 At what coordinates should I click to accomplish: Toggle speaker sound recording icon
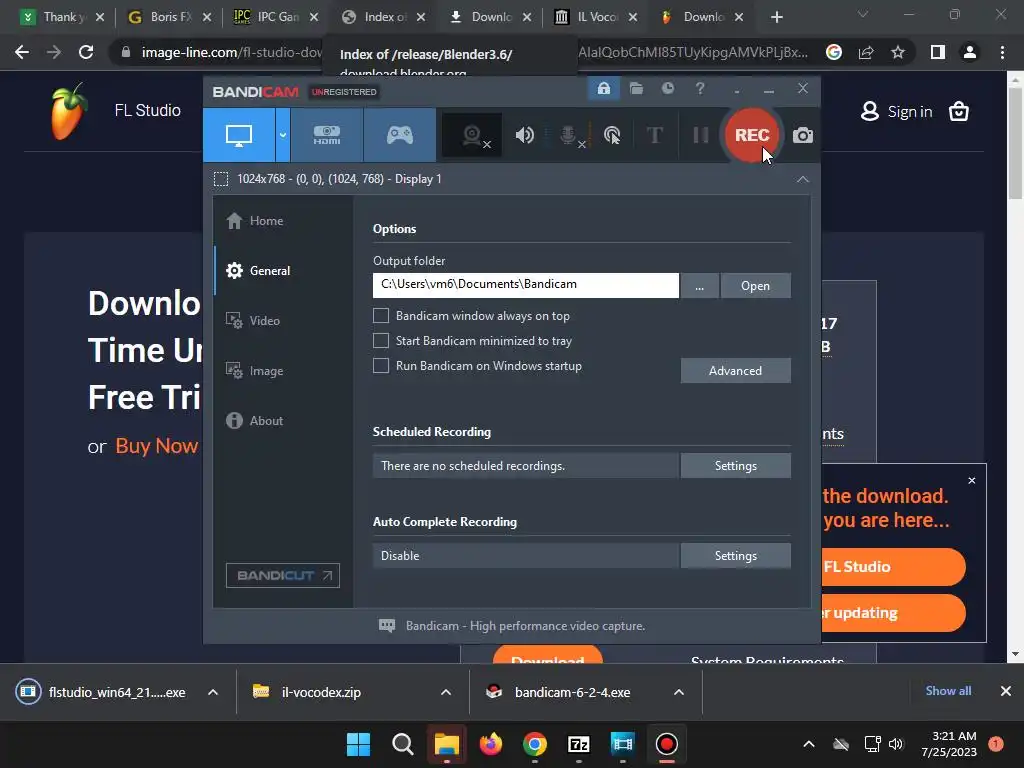point(524,135)
